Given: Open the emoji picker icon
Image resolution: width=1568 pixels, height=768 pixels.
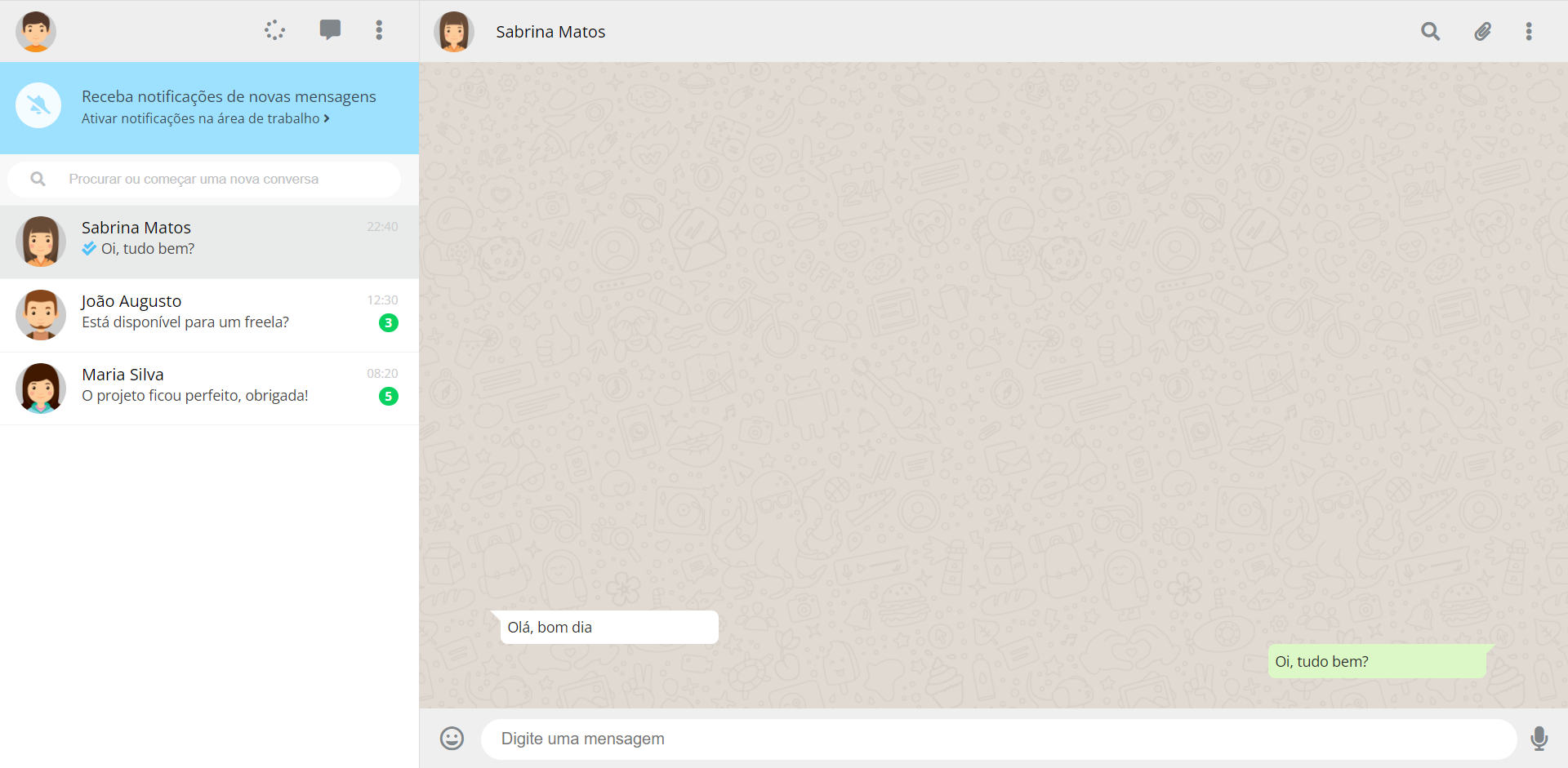Looking at the screenshot, I should pyautogui.click(x=452, y=739).
